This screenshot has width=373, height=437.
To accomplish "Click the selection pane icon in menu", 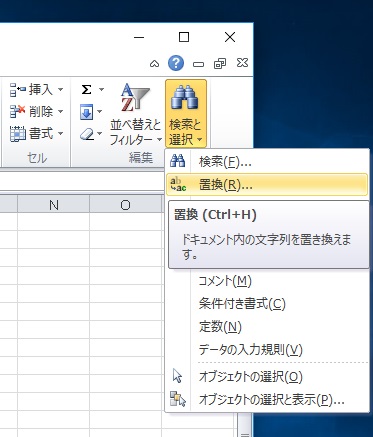I will 178,399.
